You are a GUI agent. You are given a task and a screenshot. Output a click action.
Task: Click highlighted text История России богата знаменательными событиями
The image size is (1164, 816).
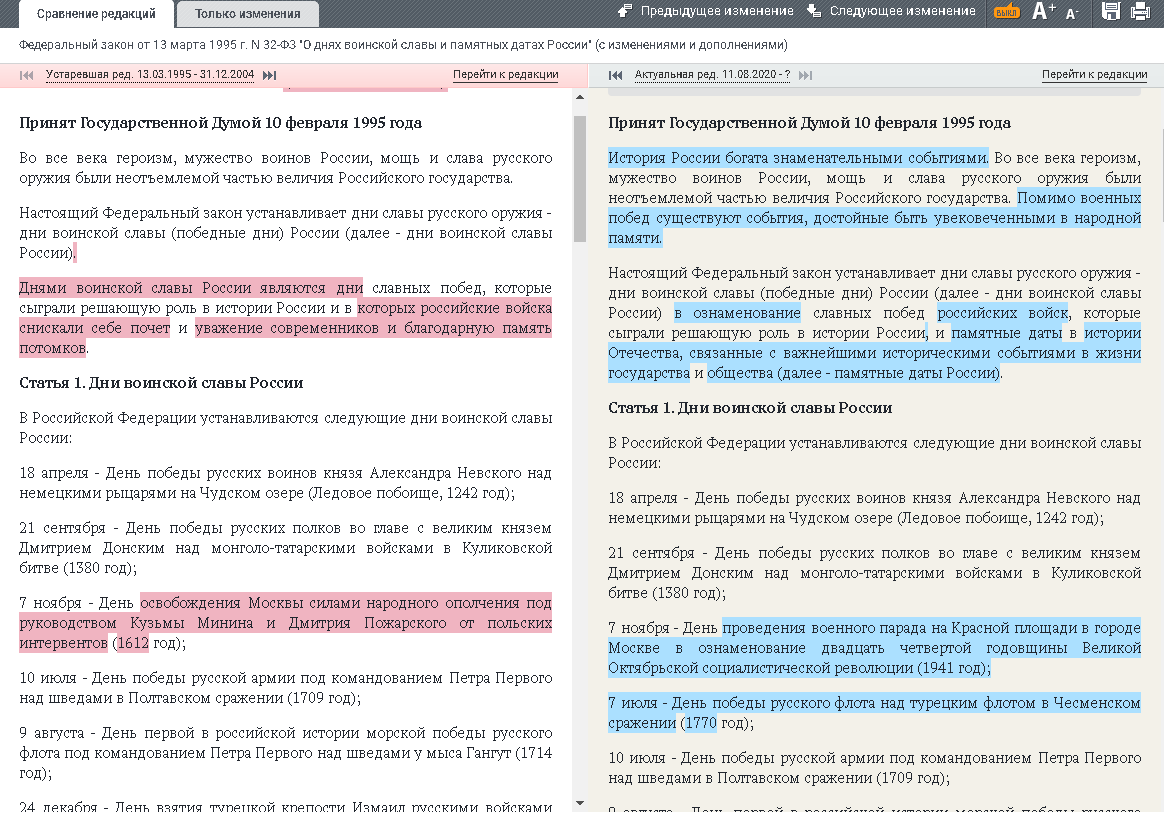tap(798, 157)
